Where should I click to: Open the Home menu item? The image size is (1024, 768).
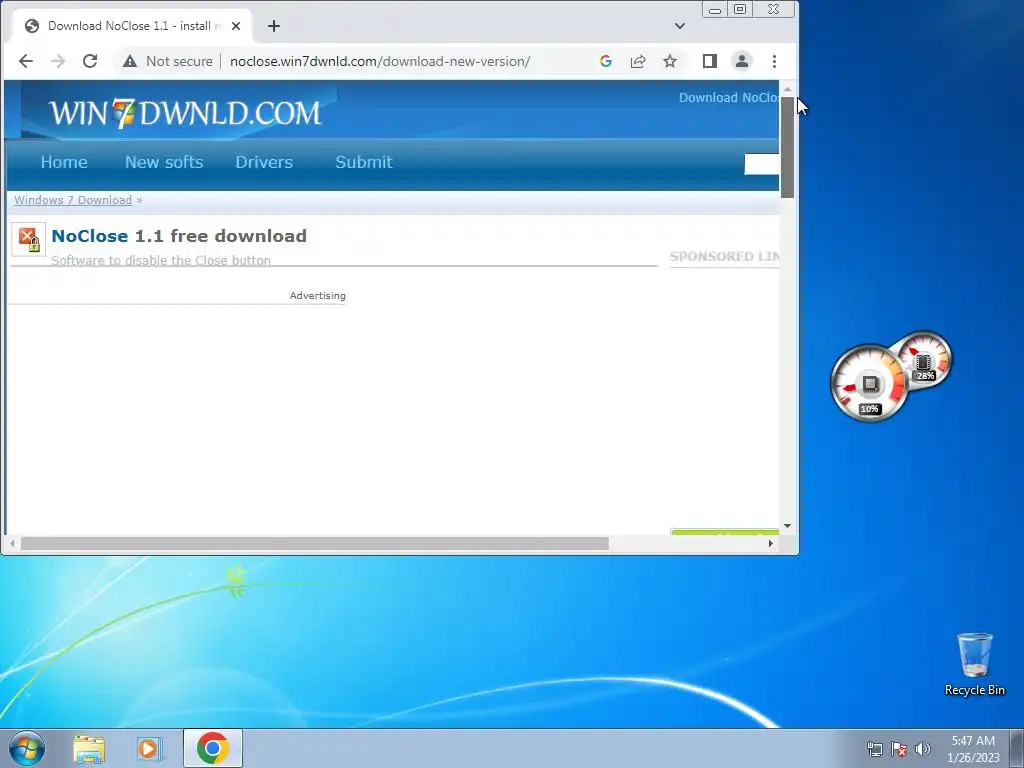pyautogui.click(x=64, y=162)
